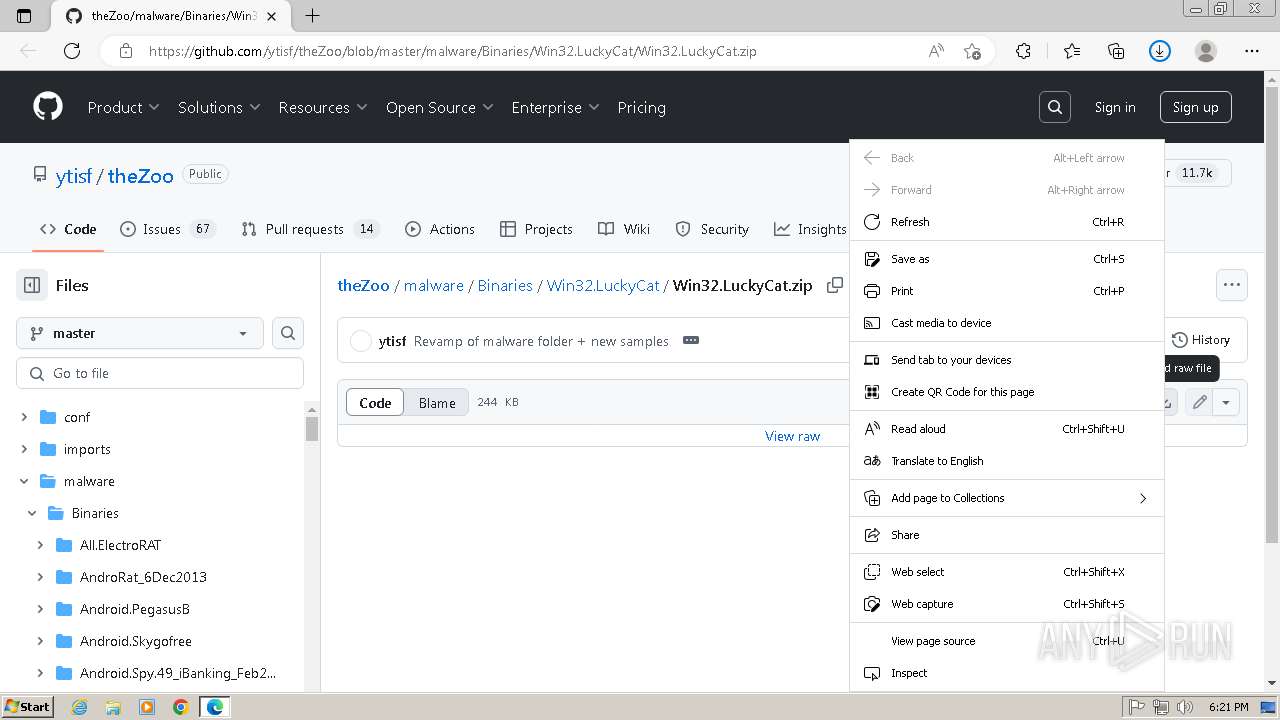Viewport: 1280px width, 720px height.
Task: Open browser extensions puzzle icon
Action: [1023, 51]
